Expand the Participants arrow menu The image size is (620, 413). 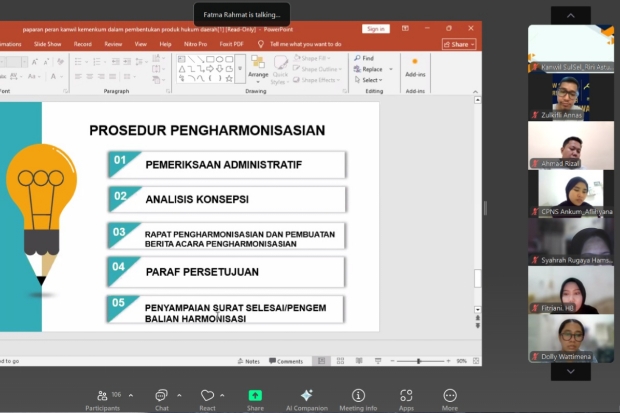129,394
